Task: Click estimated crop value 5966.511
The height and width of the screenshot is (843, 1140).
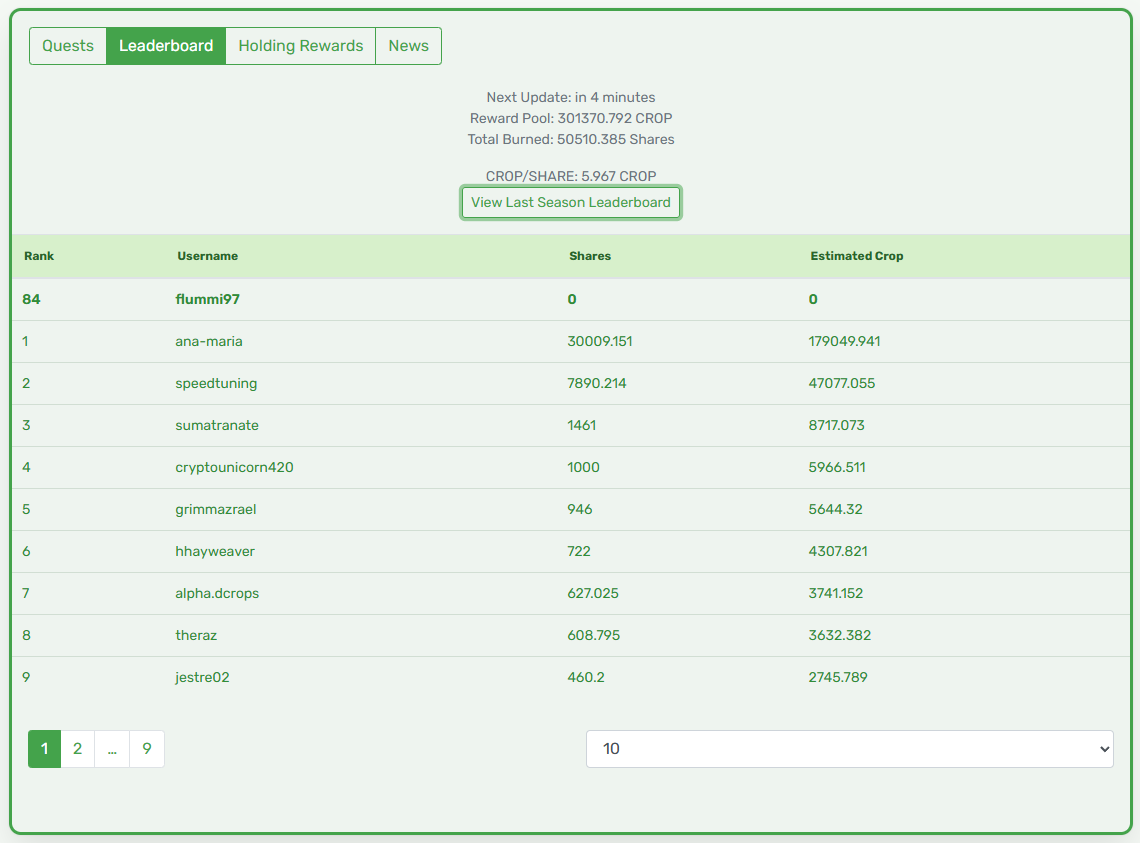Action: pos(837,467)
